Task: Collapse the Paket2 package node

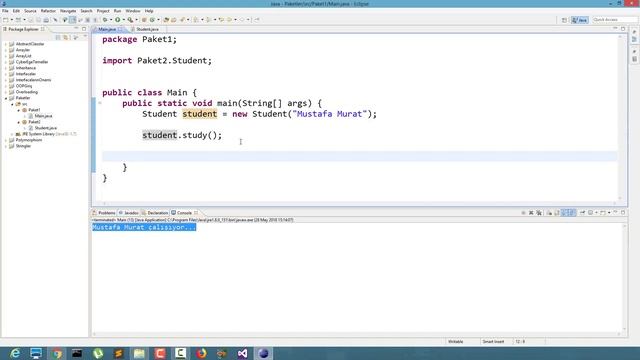Action: [18, 122]
